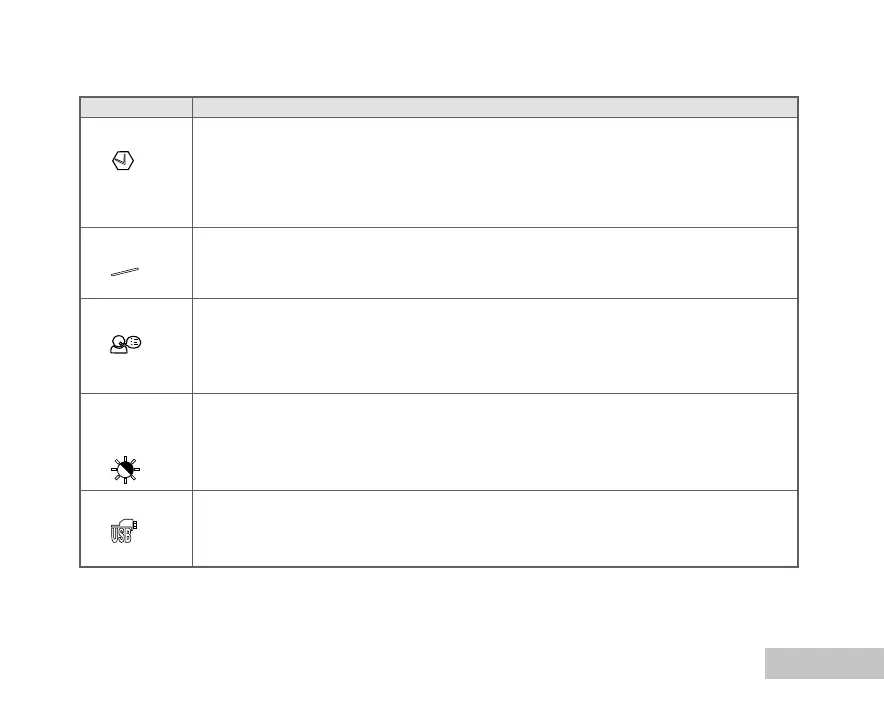Select the blank description cell beside the clock icon
Screen dimensions: 884x714
(x=494, y=172)
